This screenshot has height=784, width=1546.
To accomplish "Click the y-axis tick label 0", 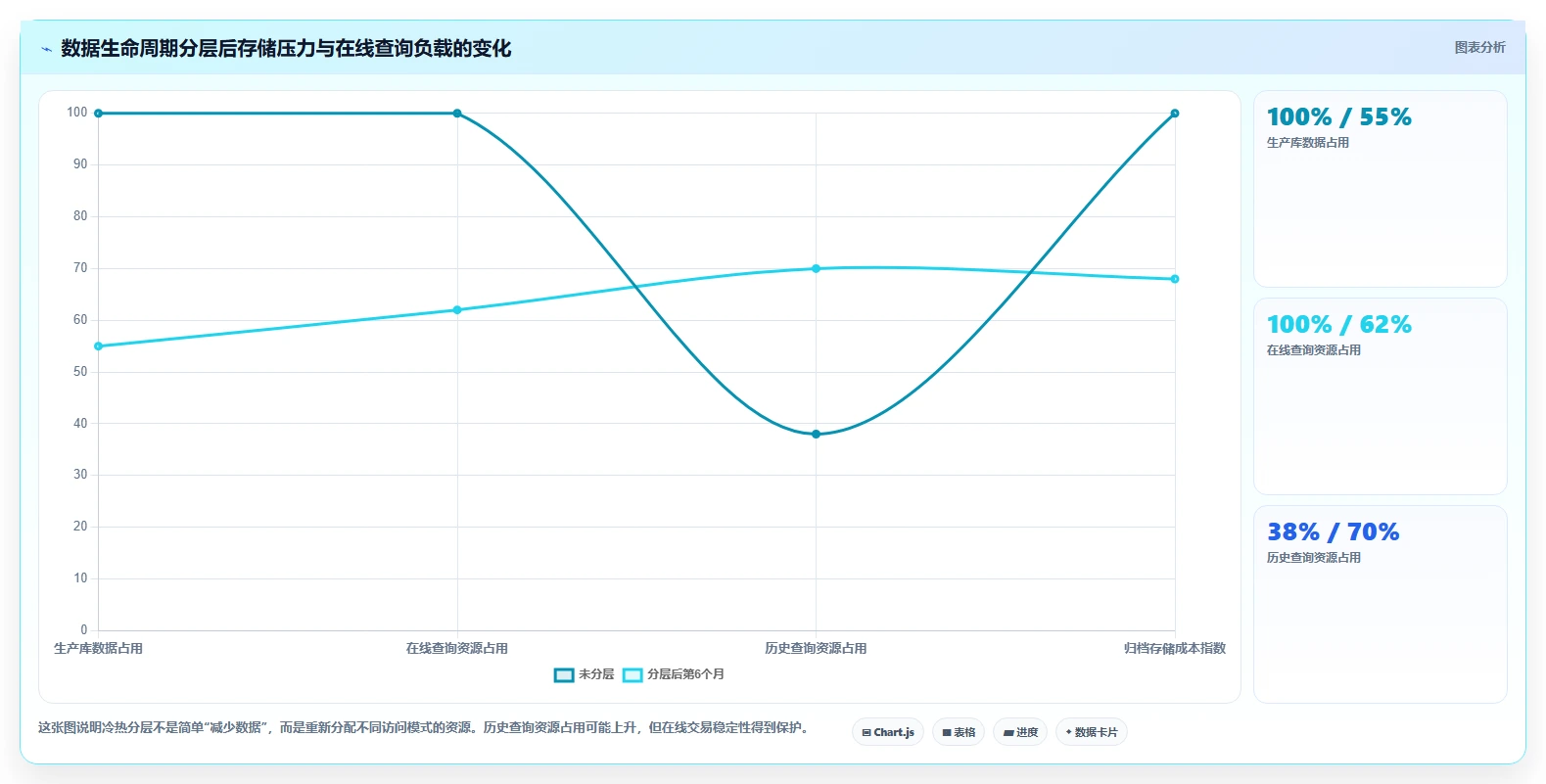I will [84, 630].
